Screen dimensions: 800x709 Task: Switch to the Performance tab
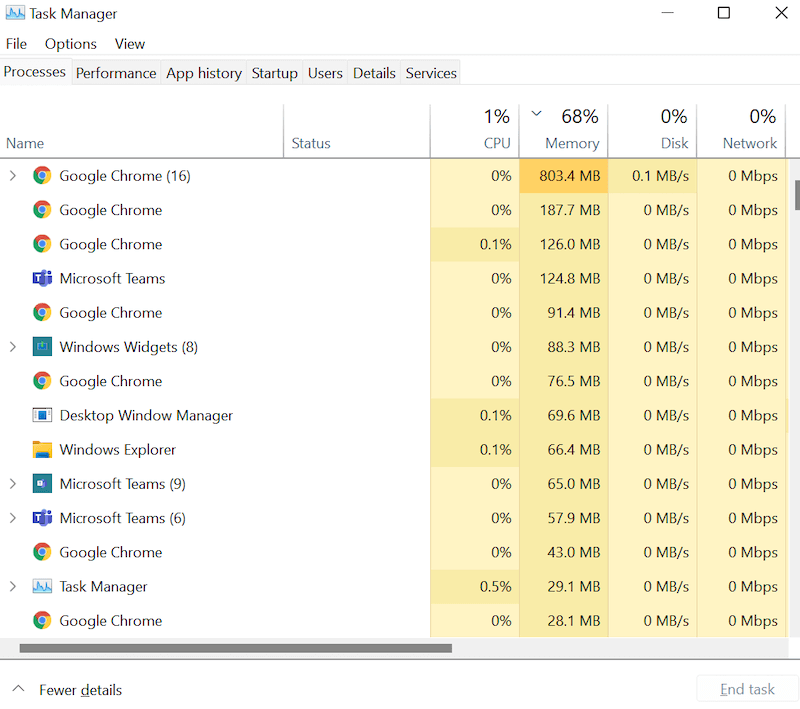[x=116, y=73]
